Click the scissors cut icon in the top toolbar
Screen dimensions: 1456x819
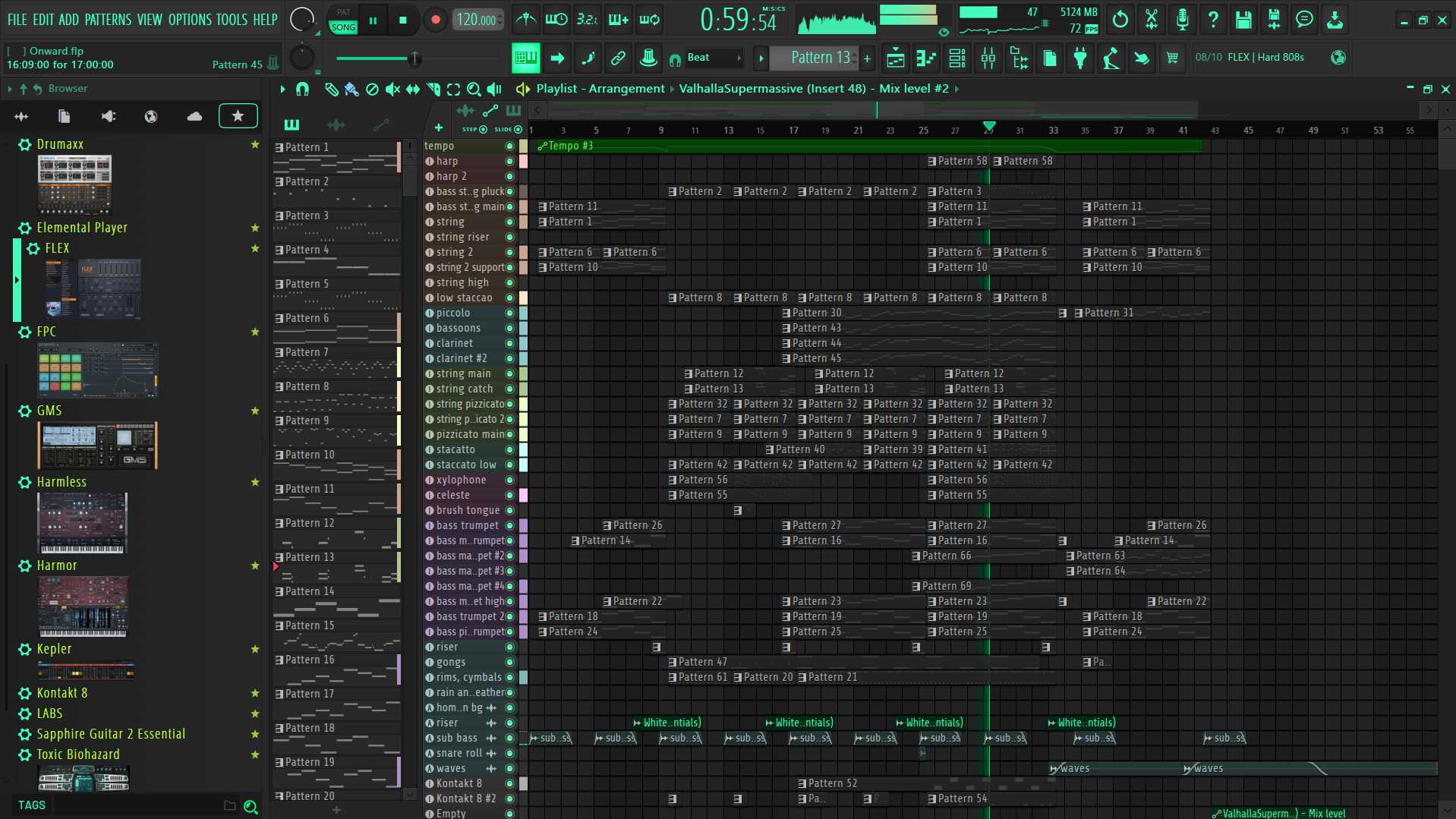coord(1151,19)
